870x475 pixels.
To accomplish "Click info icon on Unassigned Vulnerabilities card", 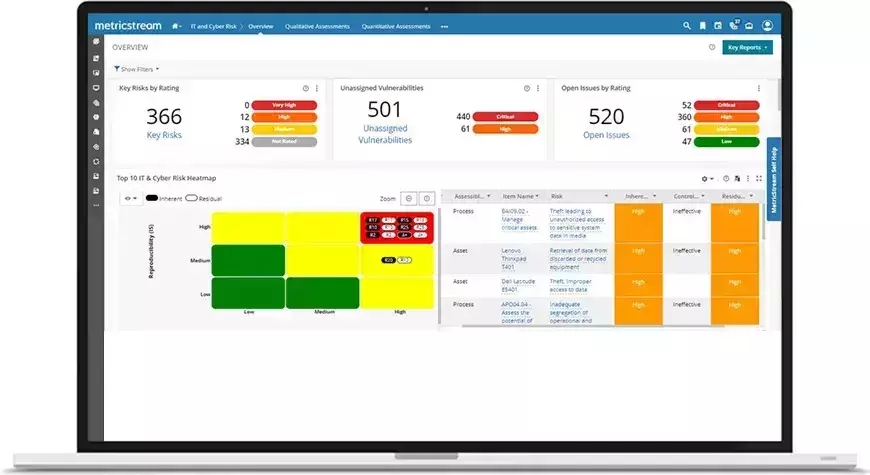I will point(527,88).
